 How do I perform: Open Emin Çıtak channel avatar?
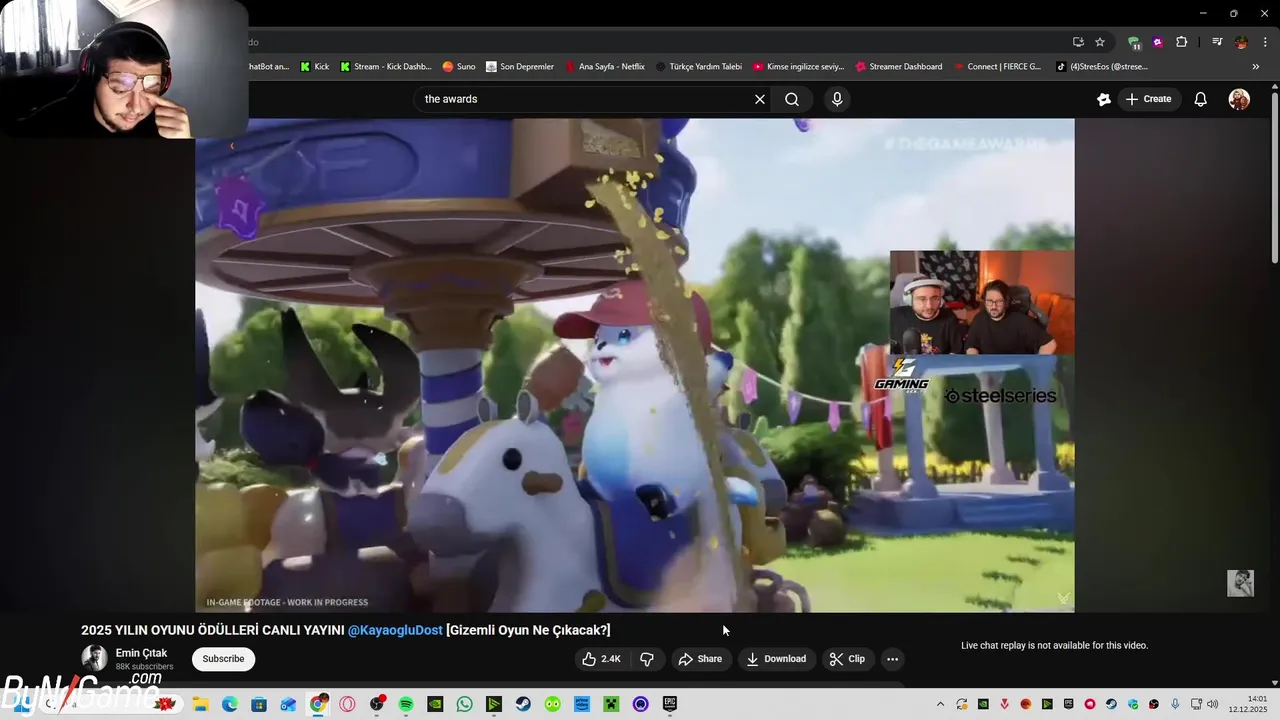point(94,658)
